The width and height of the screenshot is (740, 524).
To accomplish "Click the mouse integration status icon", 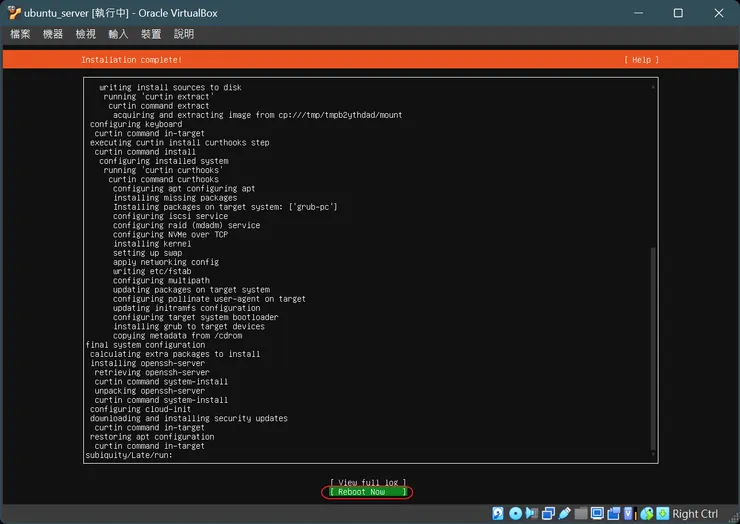I will (x=647, y=513).
